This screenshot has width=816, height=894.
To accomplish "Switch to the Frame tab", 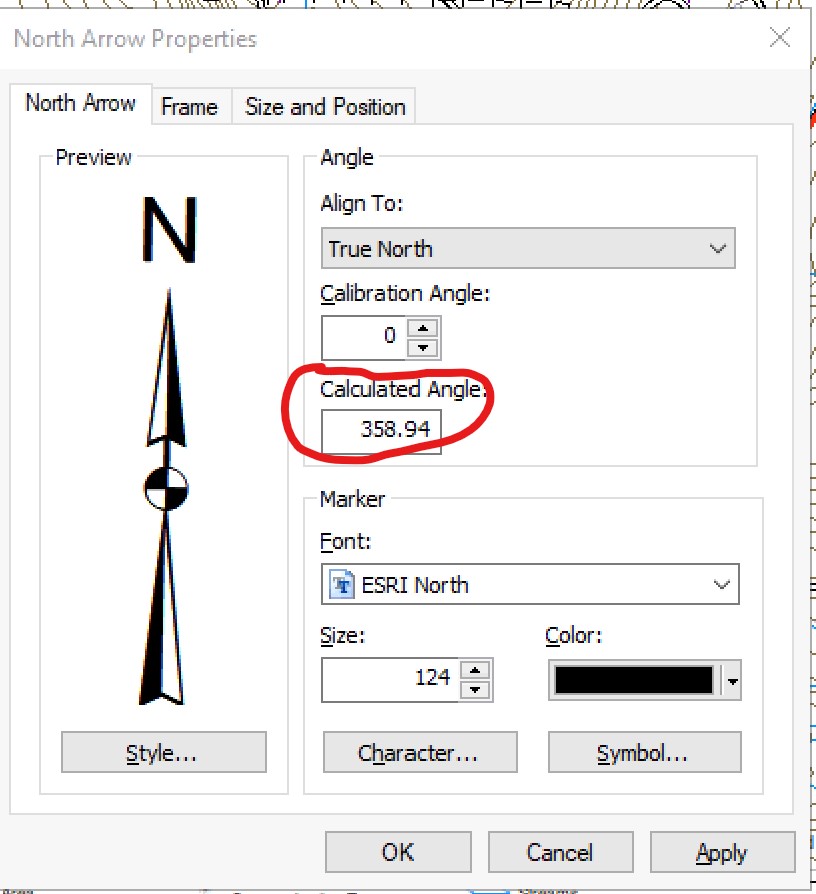I will [x=190, y=106].
